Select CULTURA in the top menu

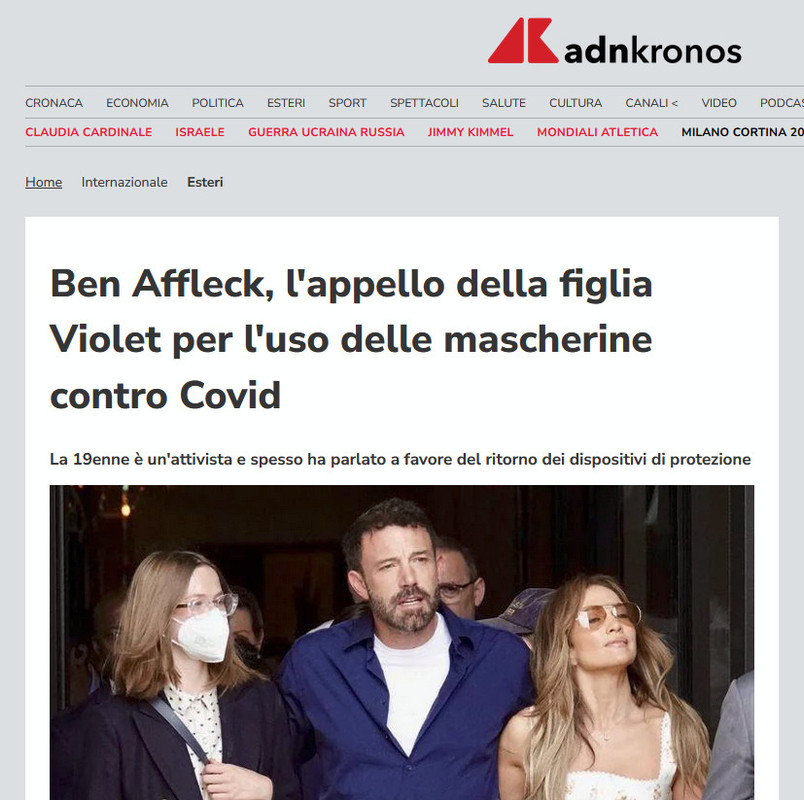coord(575,103)
